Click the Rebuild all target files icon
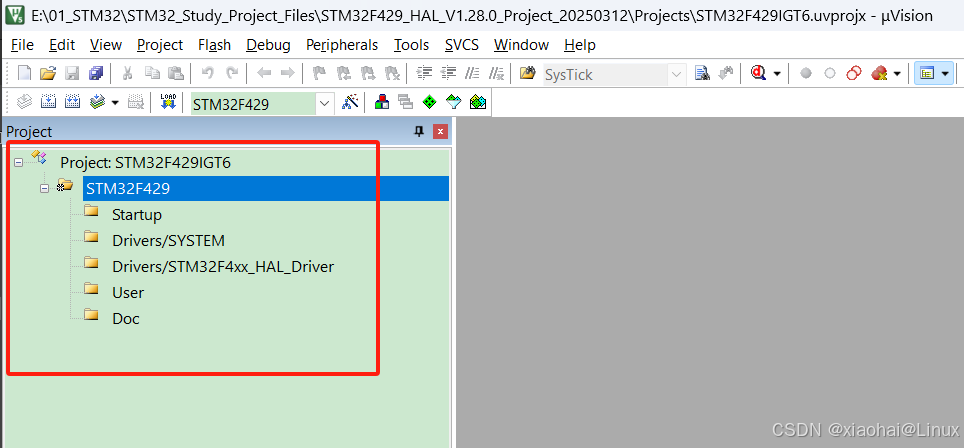The width and height of the screenshot is (964, 448). pyautogui.click(x=73, y=101)
